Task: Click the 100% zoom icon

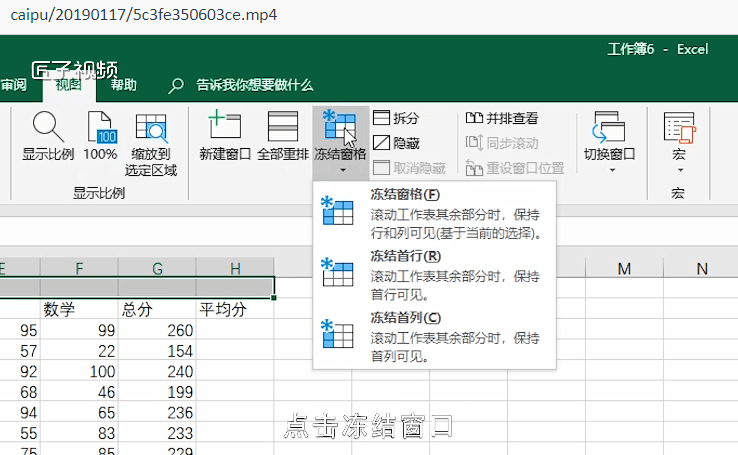Action: 100,129
